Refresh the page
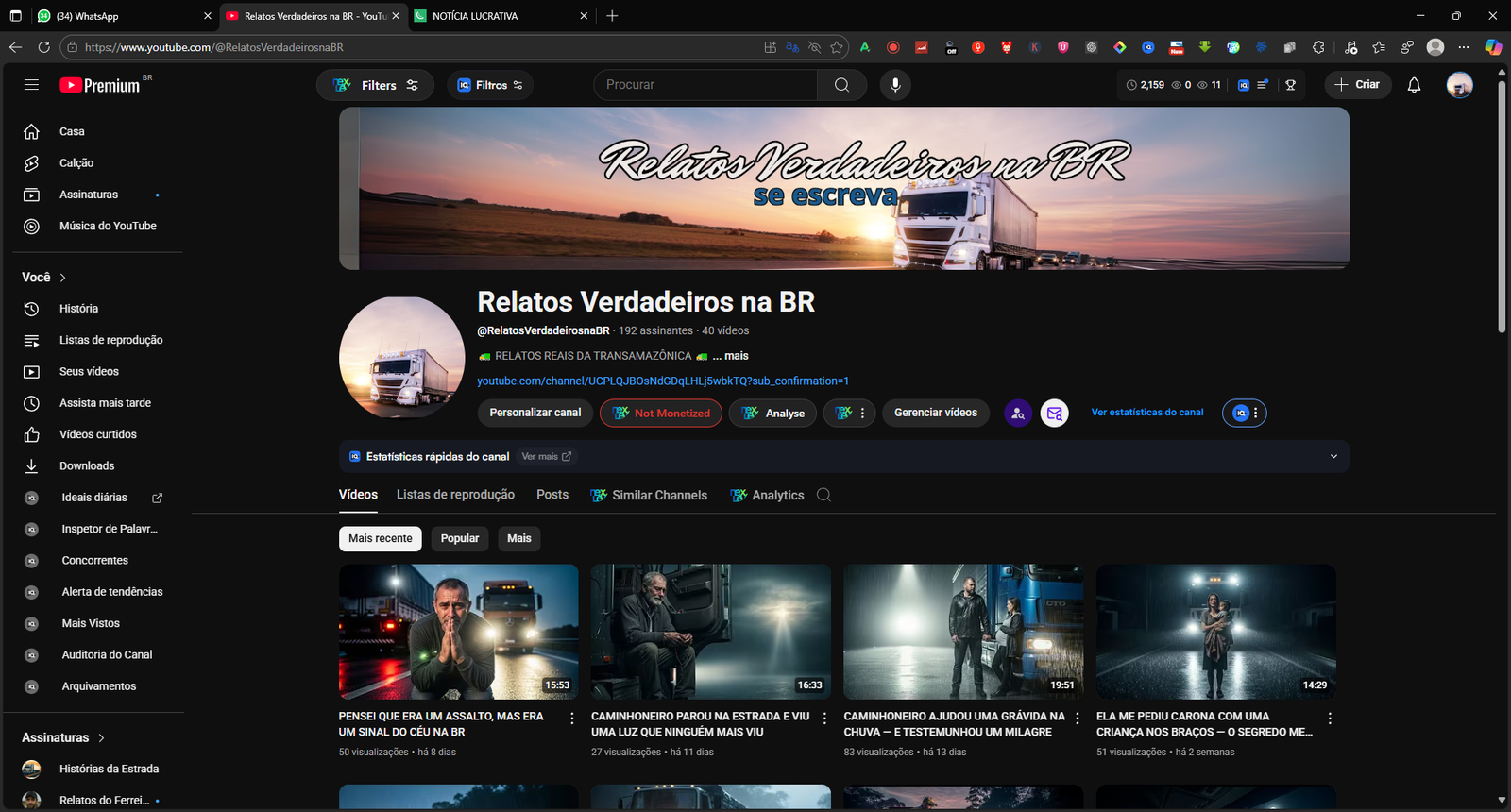The width and height of the screenshot is (1511, 812). point(43,47)
